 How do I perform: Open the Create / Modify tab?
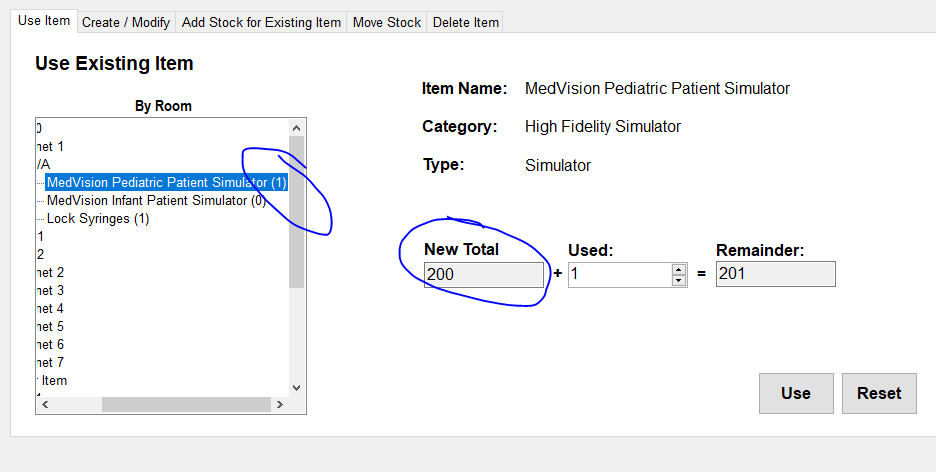pyautogui.click(x=126, y=23)
